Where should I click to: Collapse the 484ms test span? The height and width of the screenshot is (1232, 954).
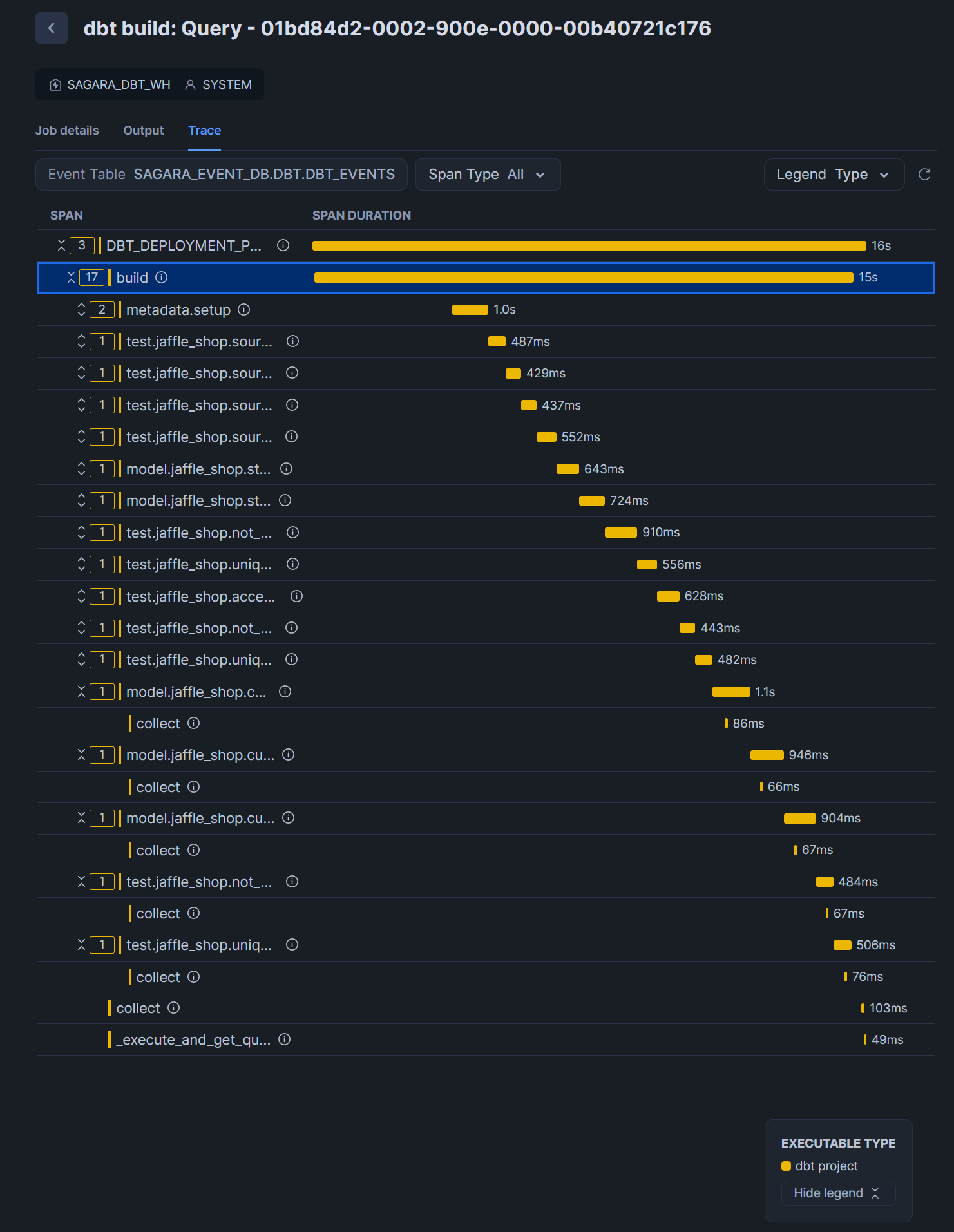81,882
